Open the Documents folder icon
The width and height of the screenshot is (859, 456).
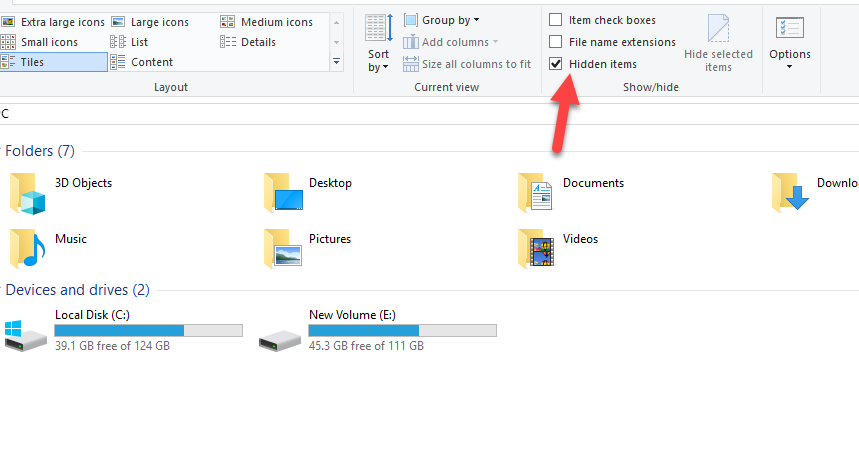coord(537,193)
